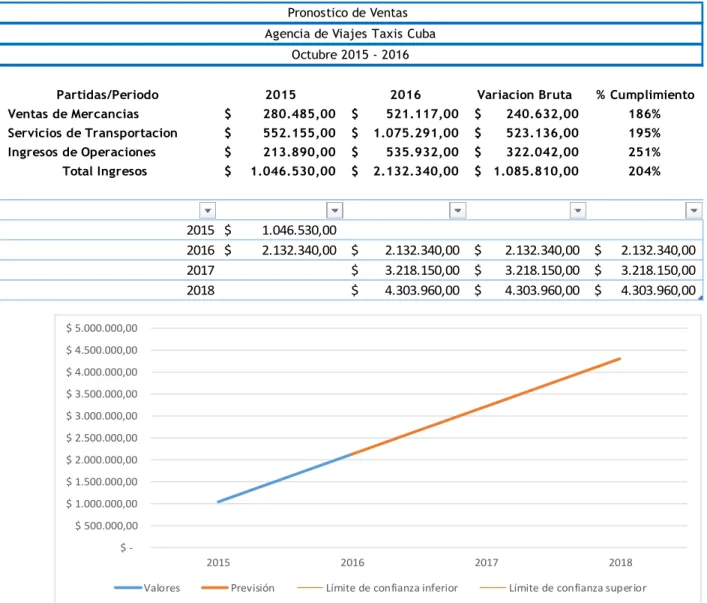
Task: Select the Total Ingresos 2016 value cell
Action: point(405,171)
